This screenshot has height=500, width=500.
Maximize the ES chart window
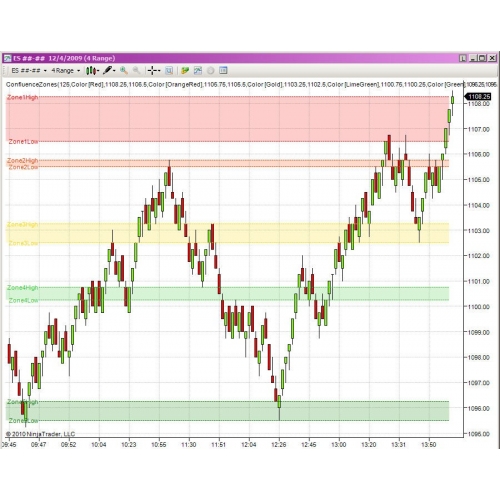pyautogui.click(x=482, y=58)
